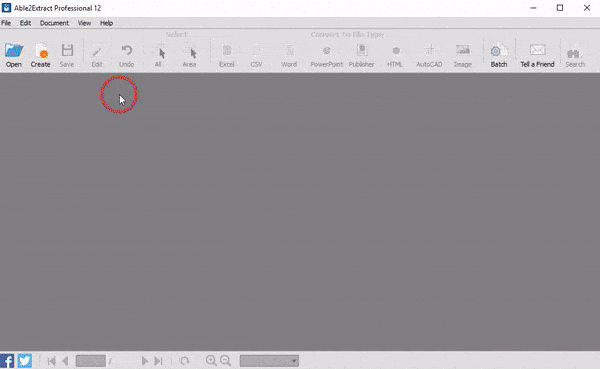The height and width of the screenshot is (369, 600).
Task: Choose the Select Area tool
Action: coord(190,51)
